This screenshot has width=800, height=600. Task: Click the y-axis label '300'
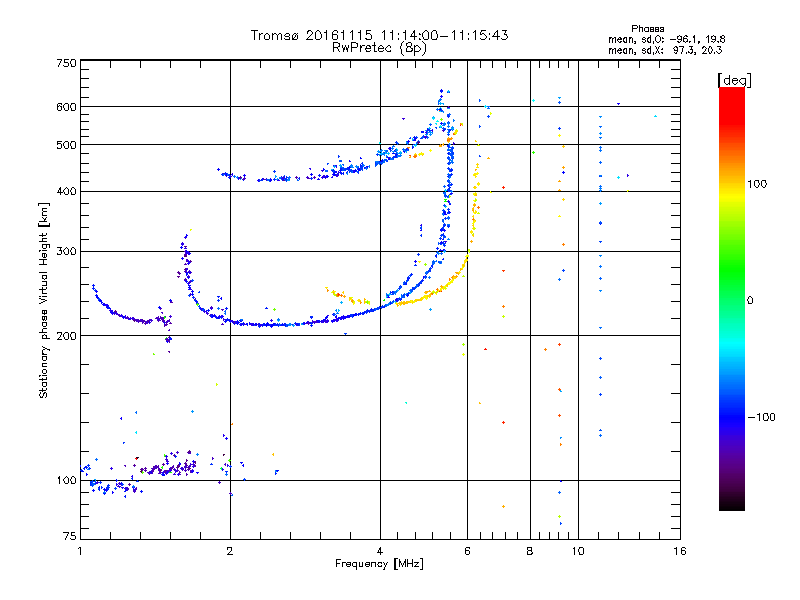(x=66, y=251)
